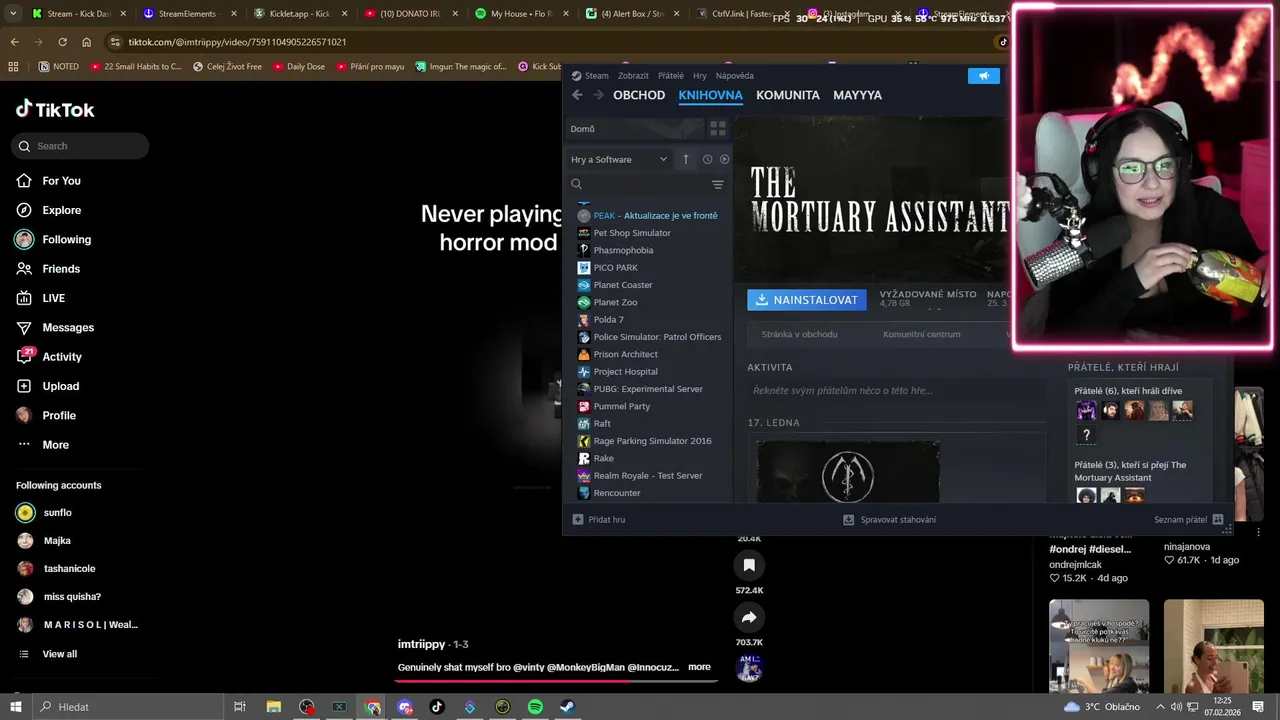Open Přátelé menu in Steam
Viewport: 1280px width, 720px height.
671,76
